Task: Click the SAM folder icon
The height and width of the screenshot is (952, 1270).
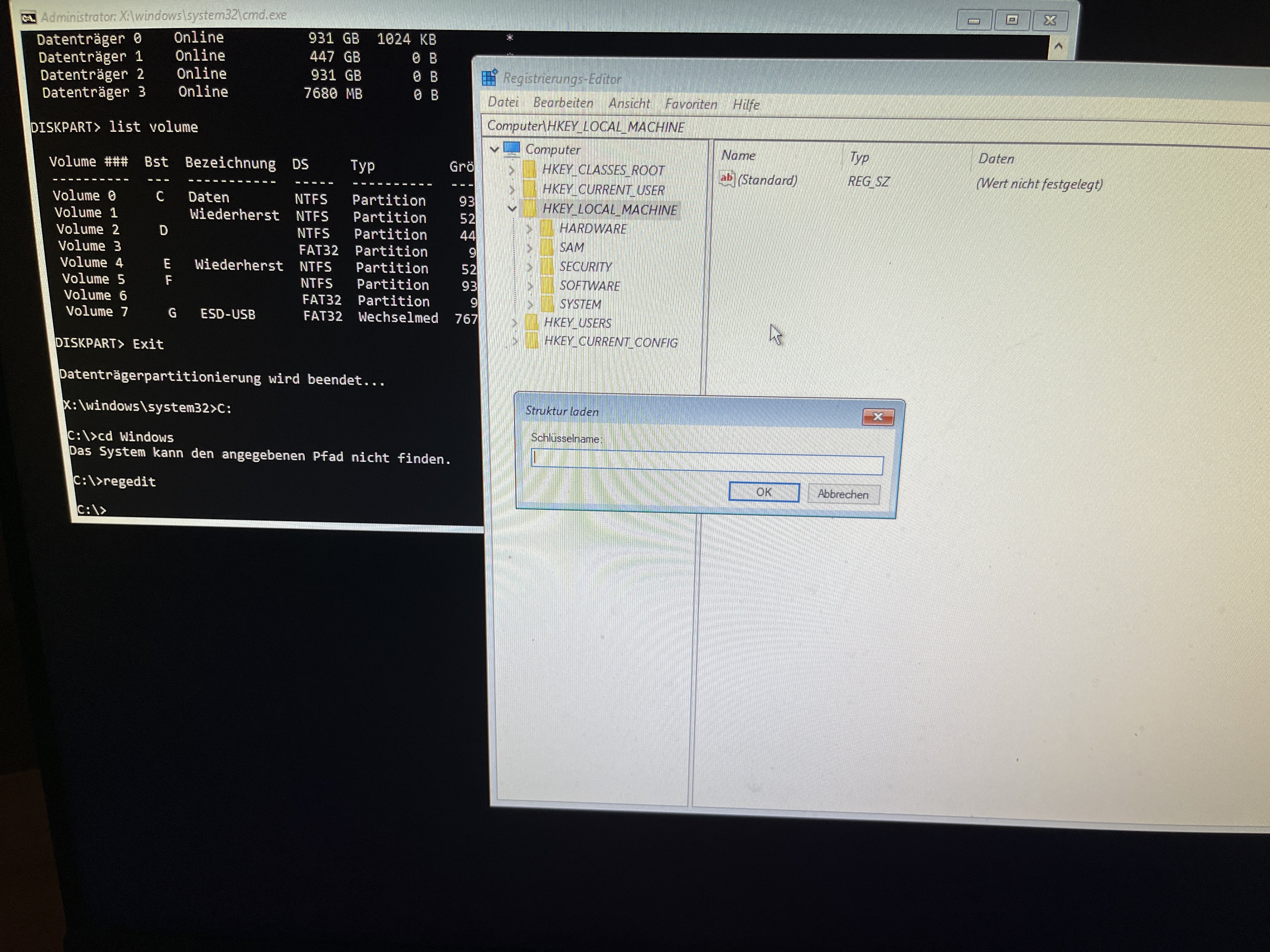Action: point(547,247)
